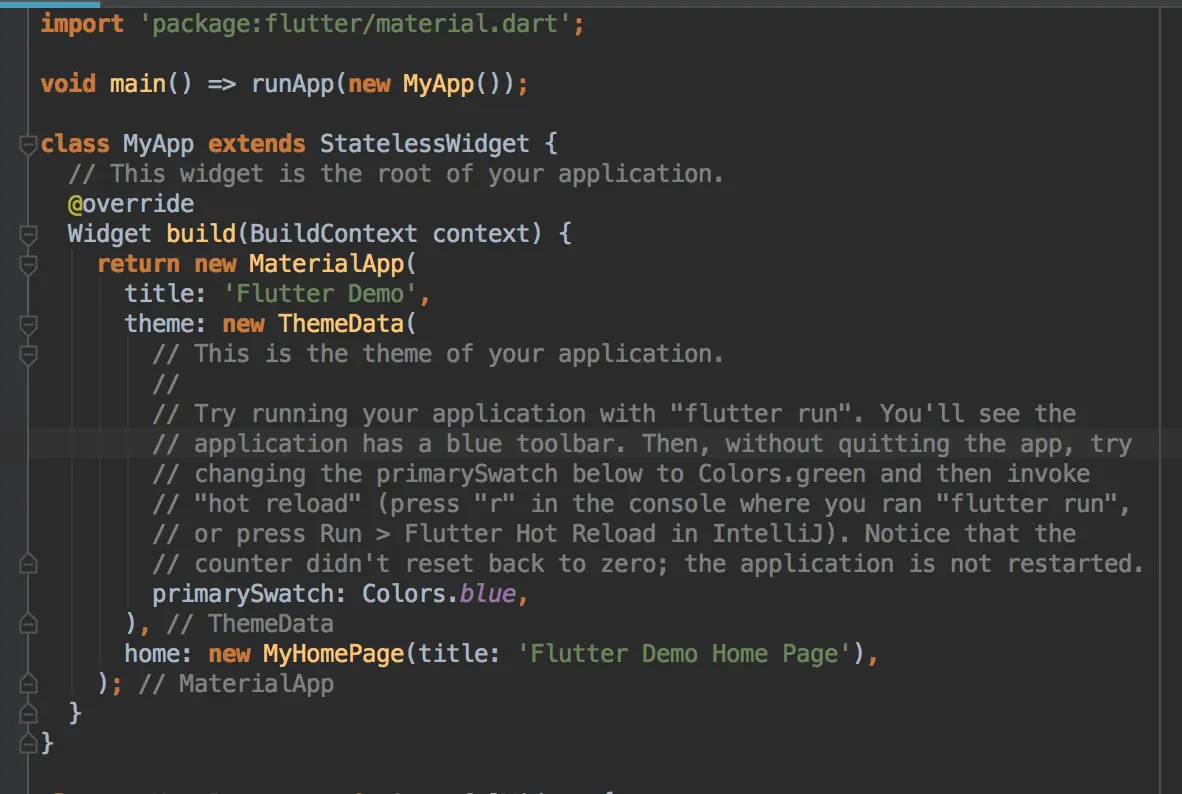Screen dimensions: 1182x794
Task: Click the 'Flutter Demo Home Page' string
Action: (684, 653)
